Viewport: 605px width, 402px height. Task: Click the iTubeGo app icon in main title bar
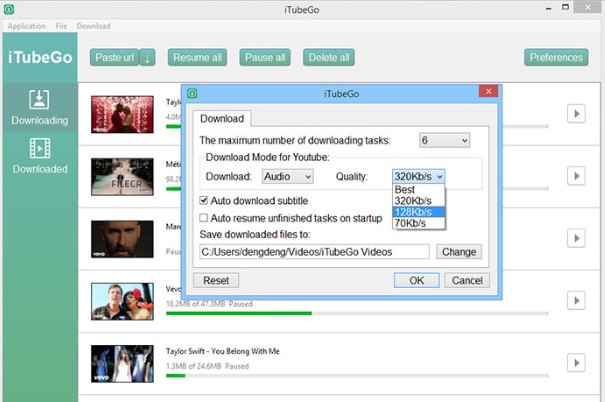tap(9, 9)
